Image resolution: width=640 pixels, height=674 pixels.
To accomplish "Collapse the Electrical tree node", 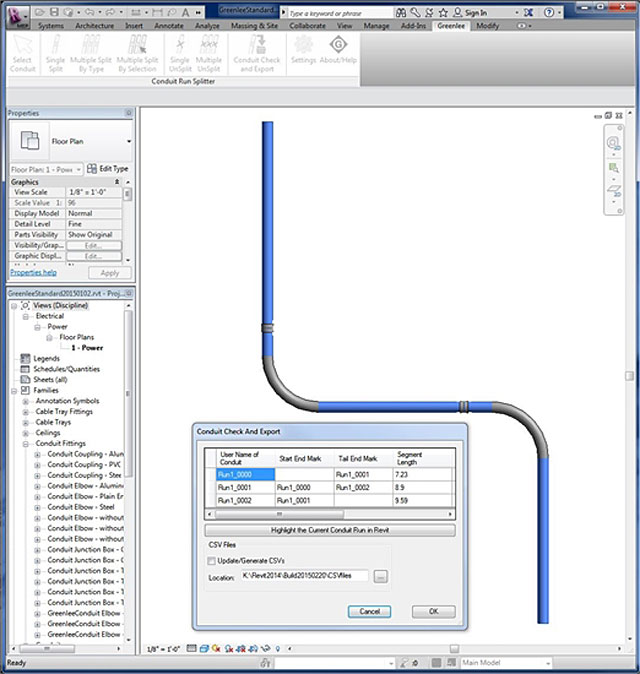I will pos(26,316).
